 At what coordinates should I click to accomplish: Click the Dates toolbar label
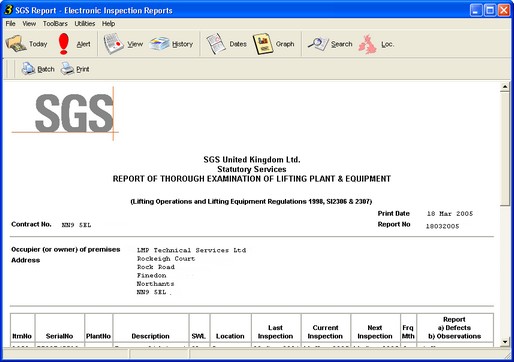click(238, 44)
